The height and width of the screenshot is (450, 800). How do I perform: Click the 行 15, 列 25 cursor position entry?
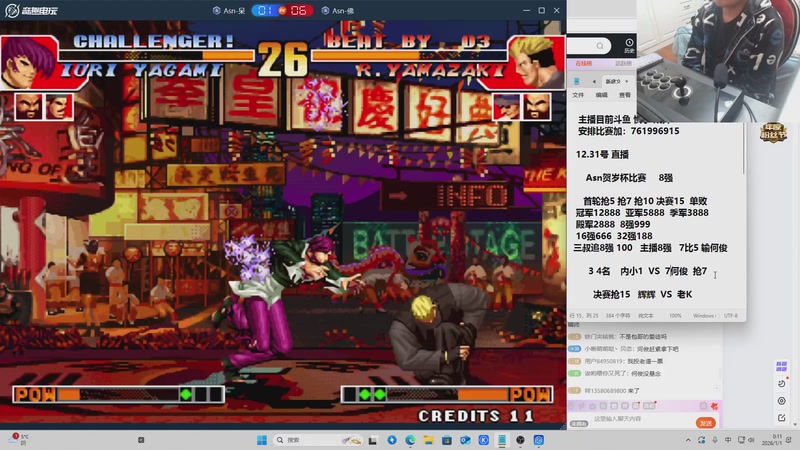pyautogui.click(x=584, y=316)
